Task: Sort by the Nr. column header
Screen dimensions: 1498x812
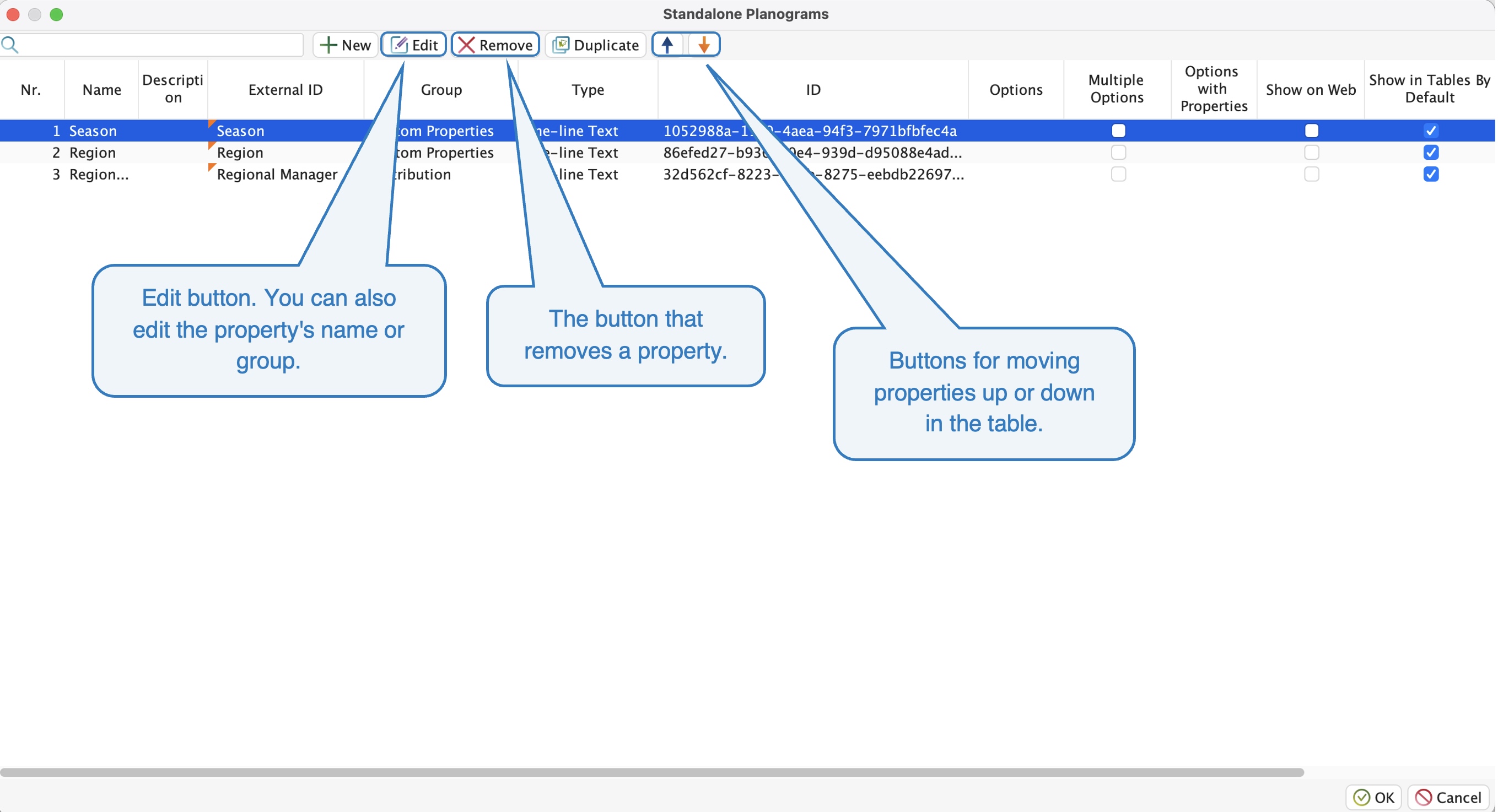Action: pos(31,89)
